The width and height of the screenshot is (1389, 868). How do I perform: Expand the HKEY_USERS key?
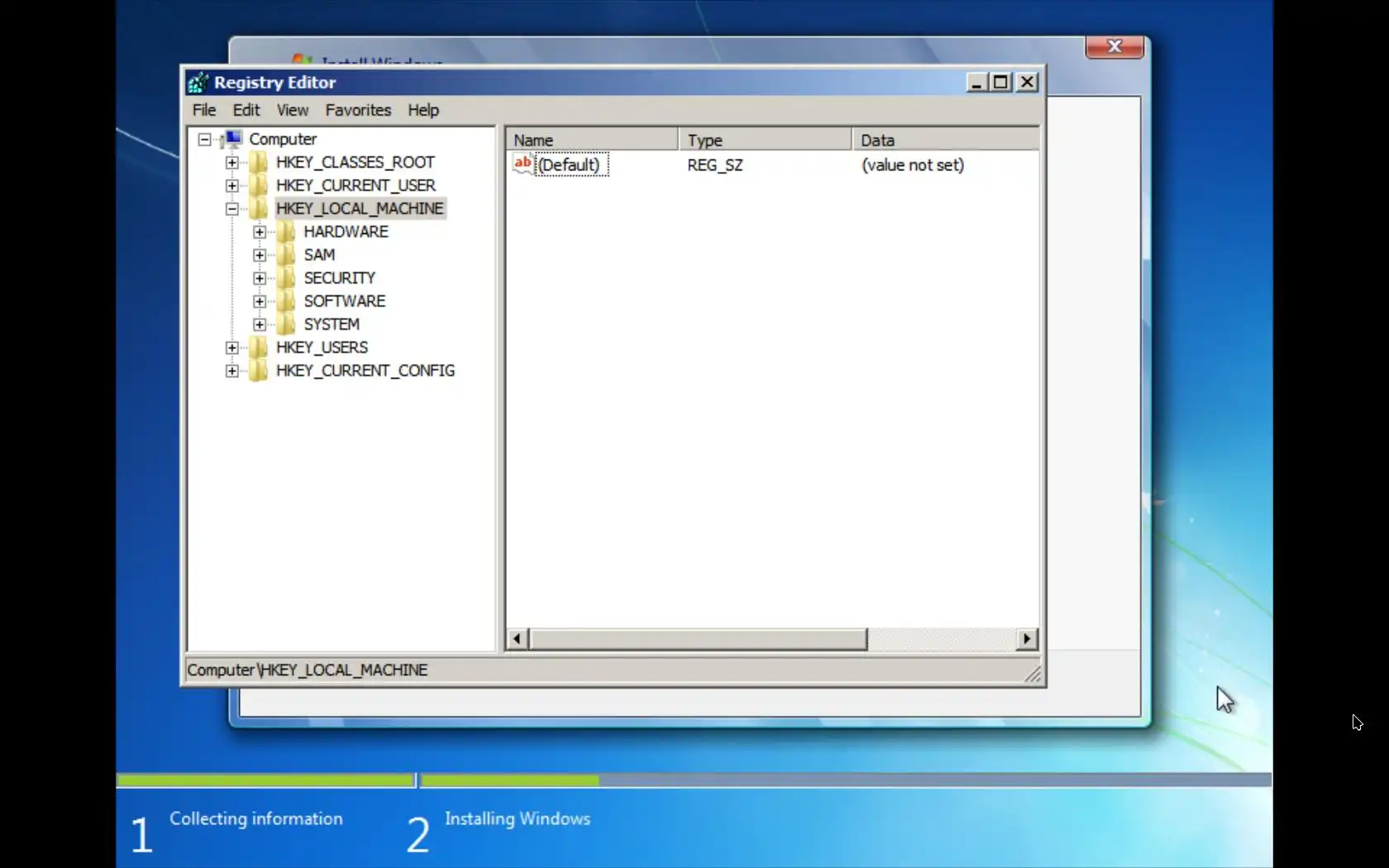(232, 348)
